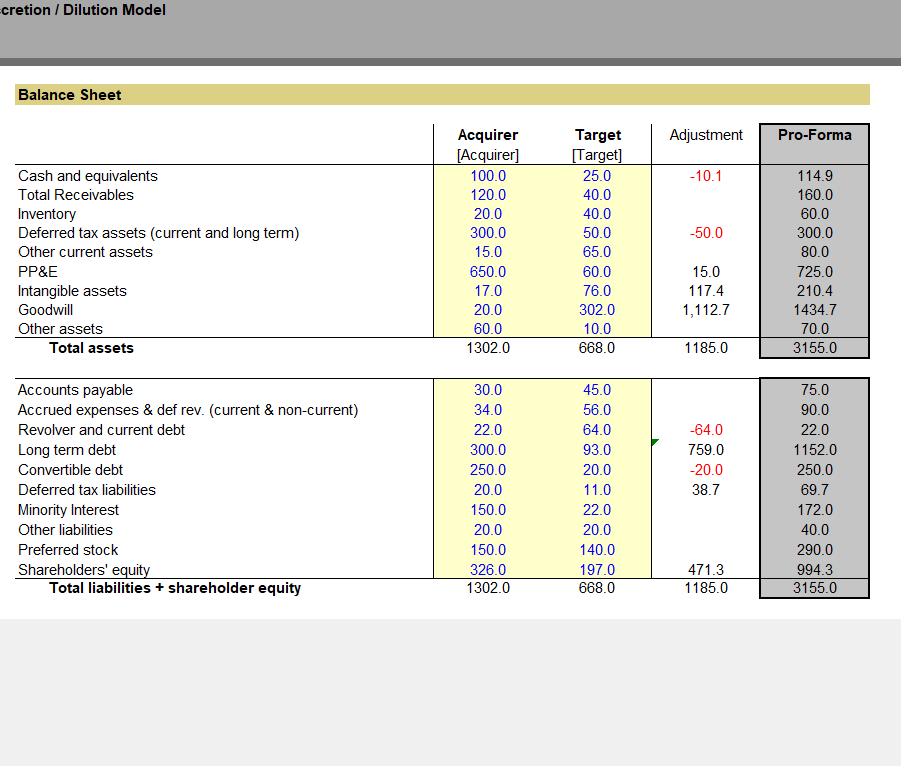Click the Pro-Forma column header
This screenshot has height=766, width=901.
point(814,135)
